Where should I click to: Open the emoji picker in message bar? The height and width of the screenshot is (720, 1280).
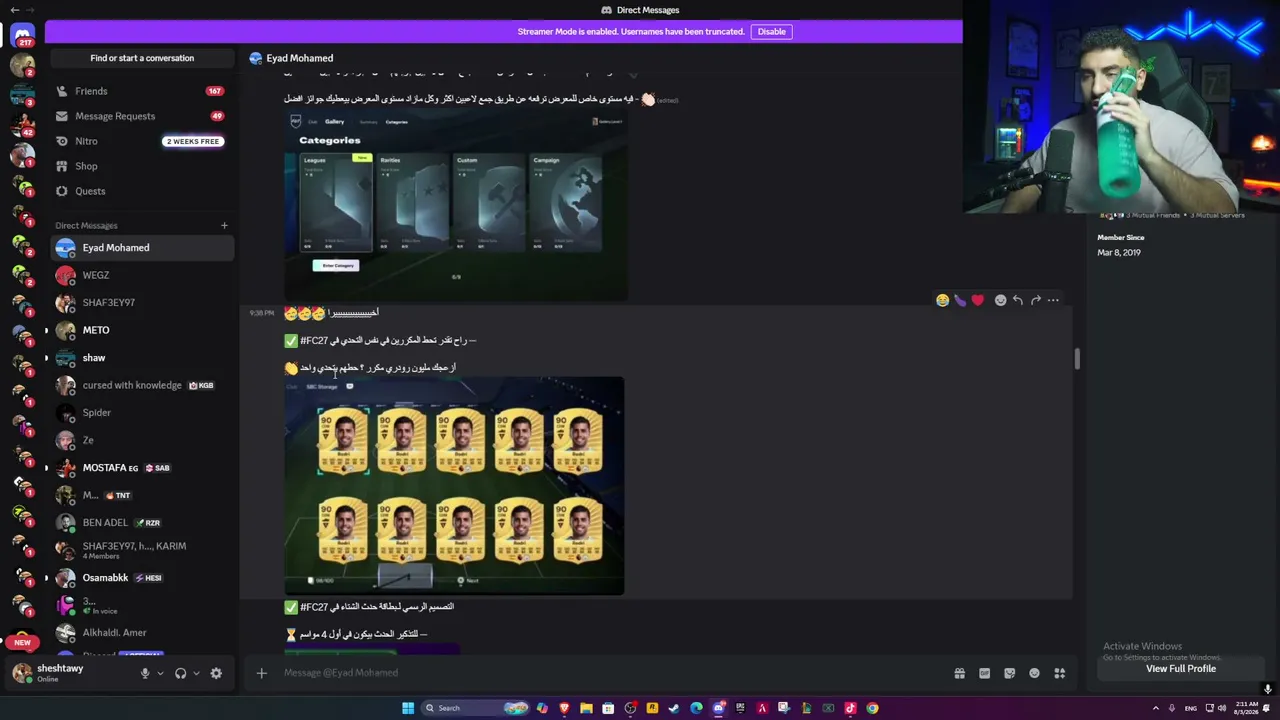[x=1034, y=673]
